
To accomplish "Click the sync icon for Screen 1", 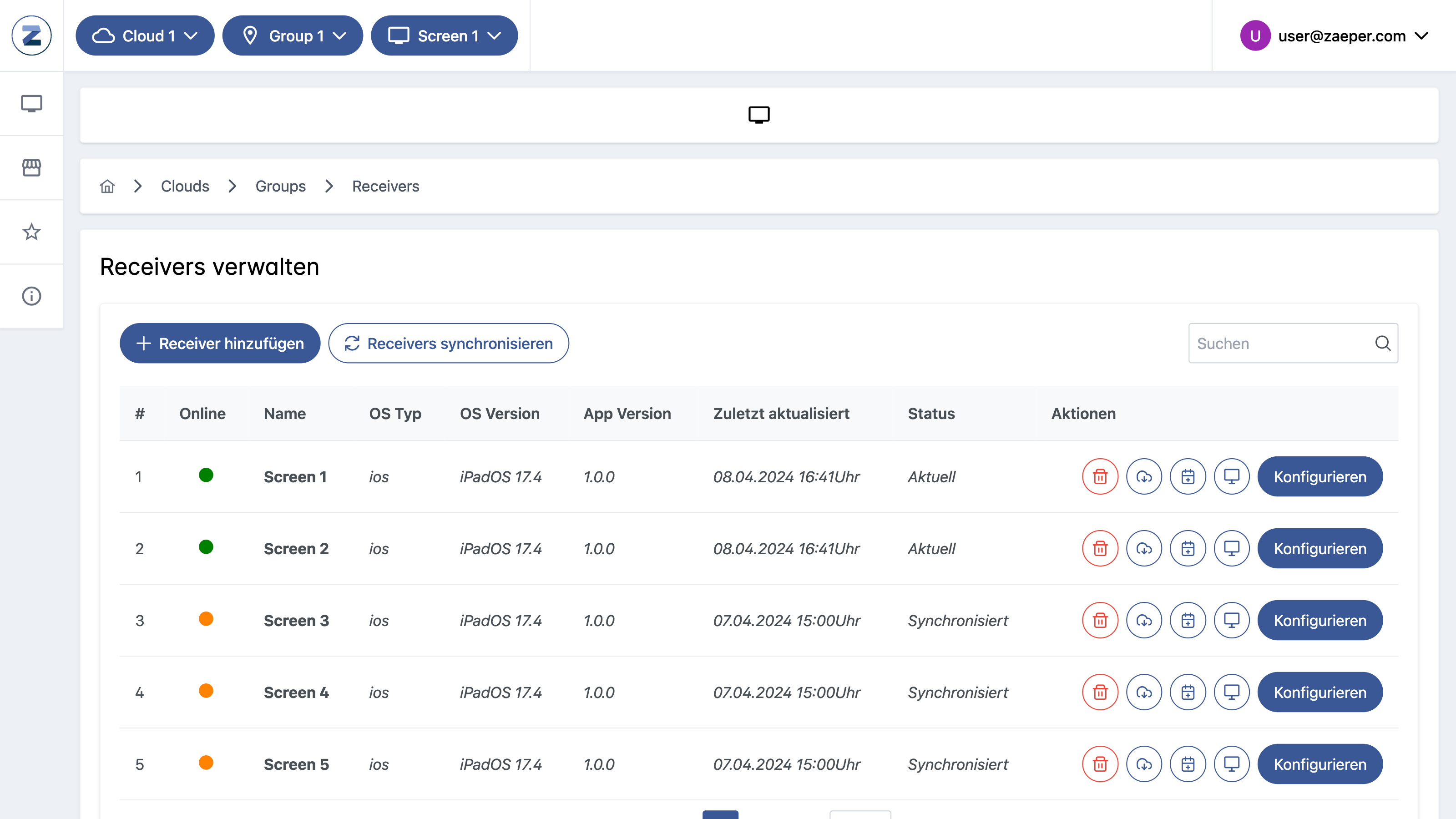I will pyautogui.click(x=1143, y=476).
